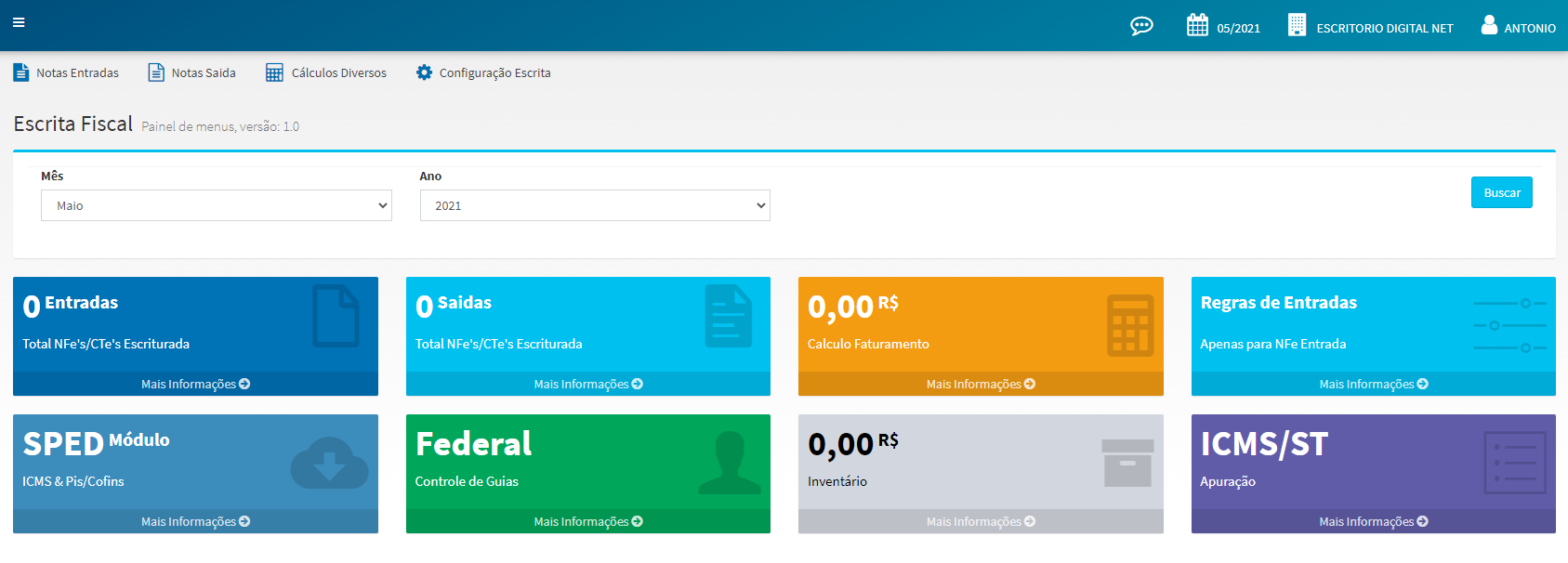This screenshot has height=563, width=1568.
Task: Click the list icon on ICMS/ST card
Action: (x=1515, y=463)
